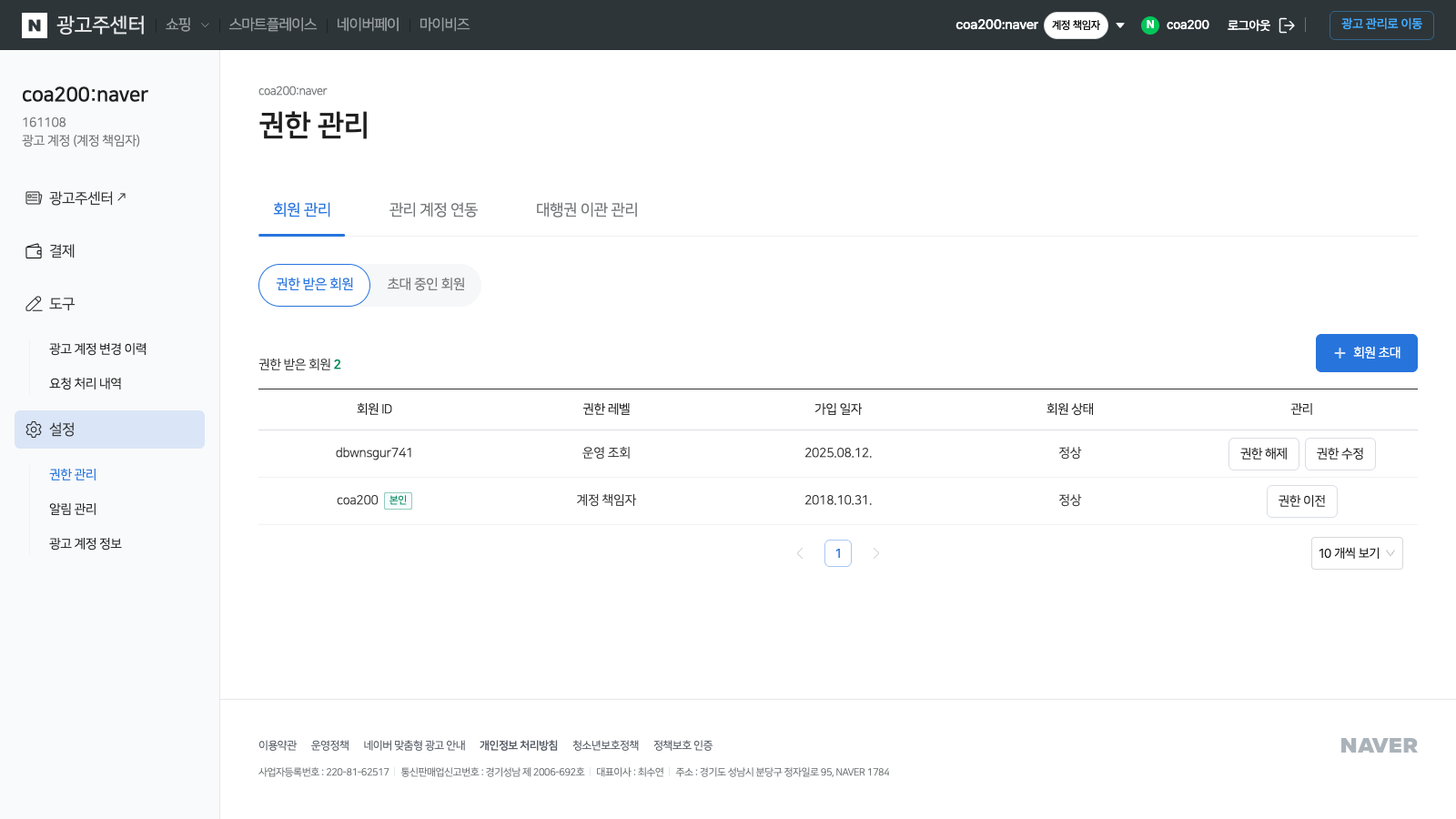Image resolution: width=1456 pixels, height=819 pixels.
Task: Click the 본인 badge next to coa200
Action: coord(398,500)
